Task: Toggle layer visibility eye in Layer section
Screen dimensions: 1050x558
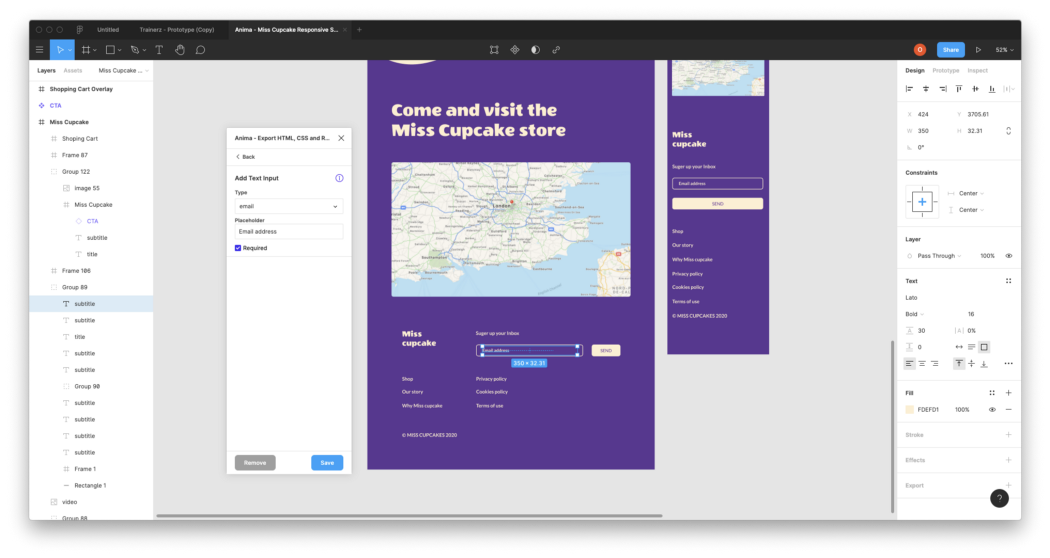Action: tap(1008, 256)
